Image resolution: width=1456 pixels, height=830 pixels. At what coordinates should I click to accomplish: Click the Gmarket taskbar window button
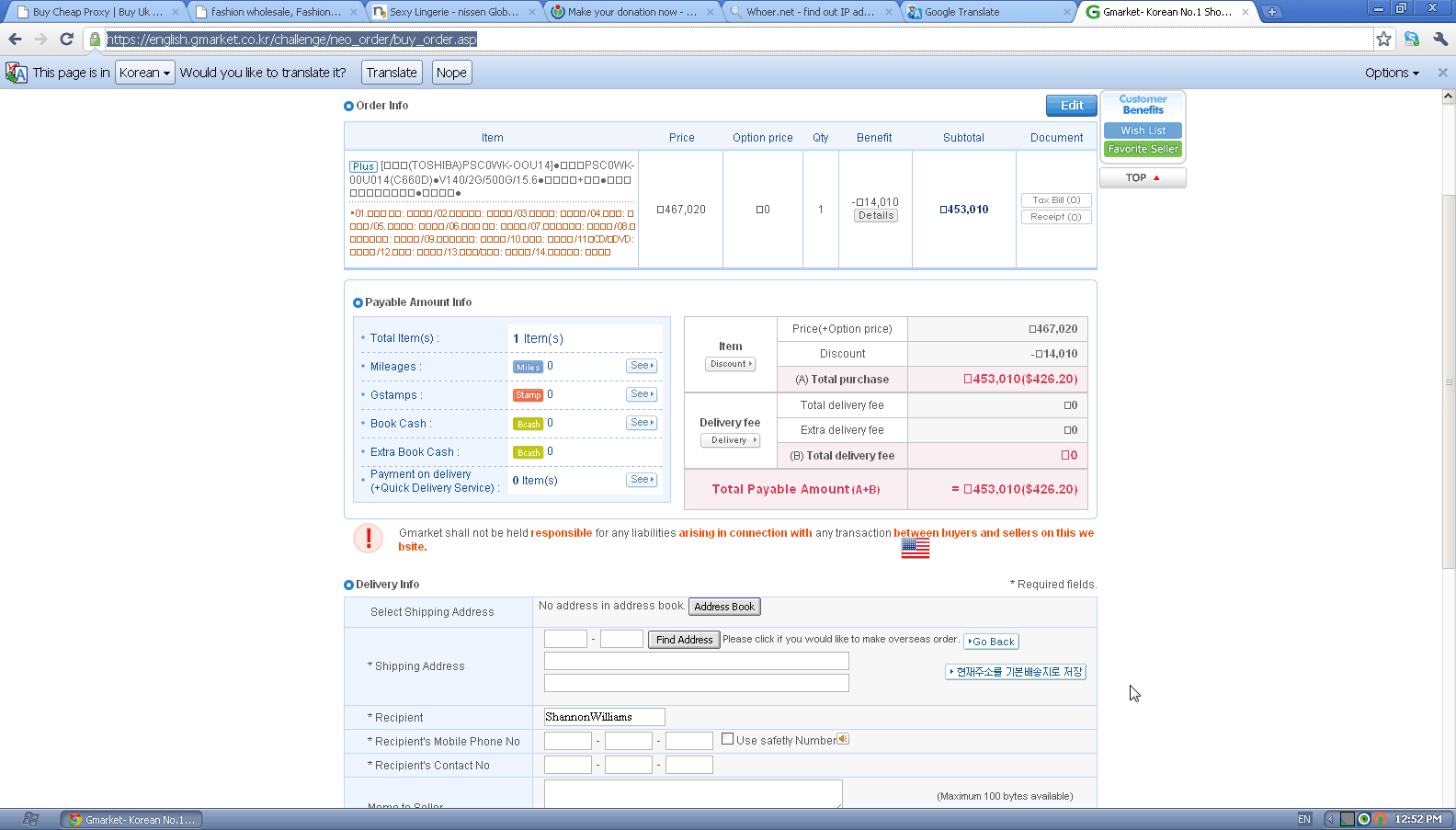131,819
